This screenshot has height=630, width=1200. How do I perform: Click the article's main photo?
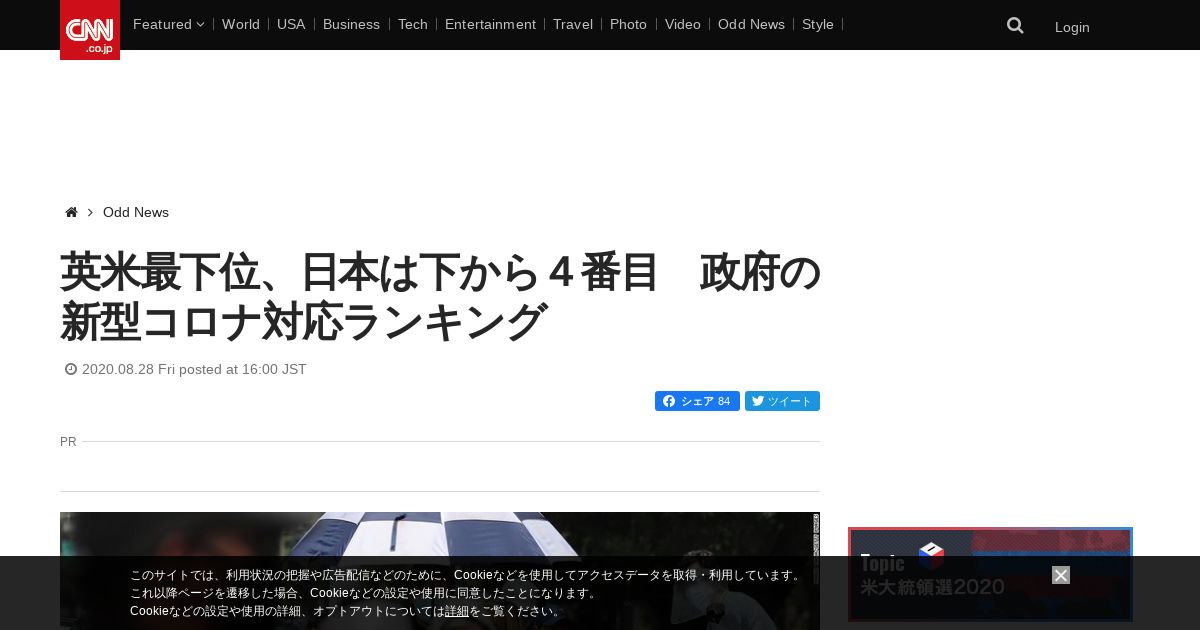pyautogui.click(x=440, y=571)
